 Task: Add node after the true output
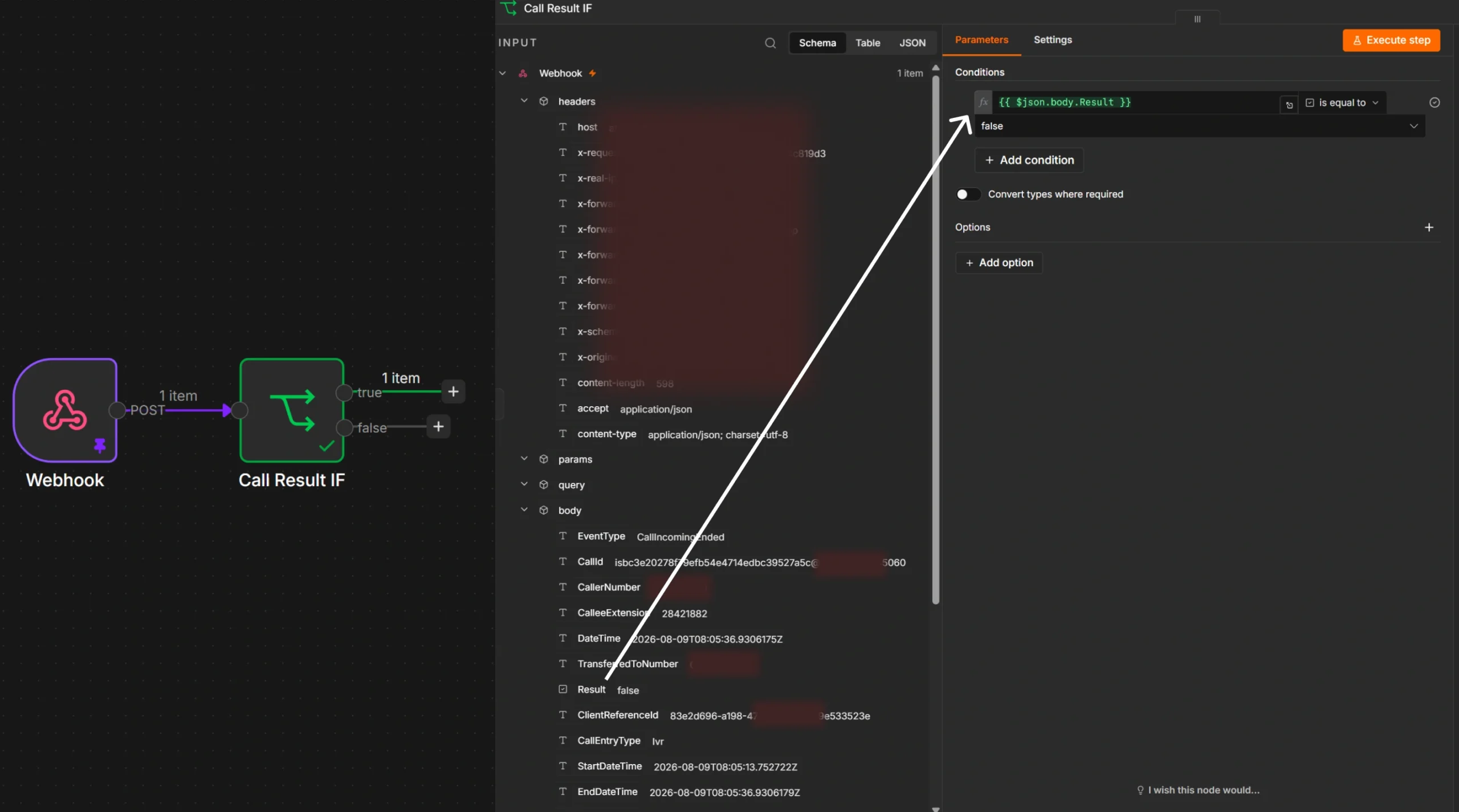(x=453, y=391)
